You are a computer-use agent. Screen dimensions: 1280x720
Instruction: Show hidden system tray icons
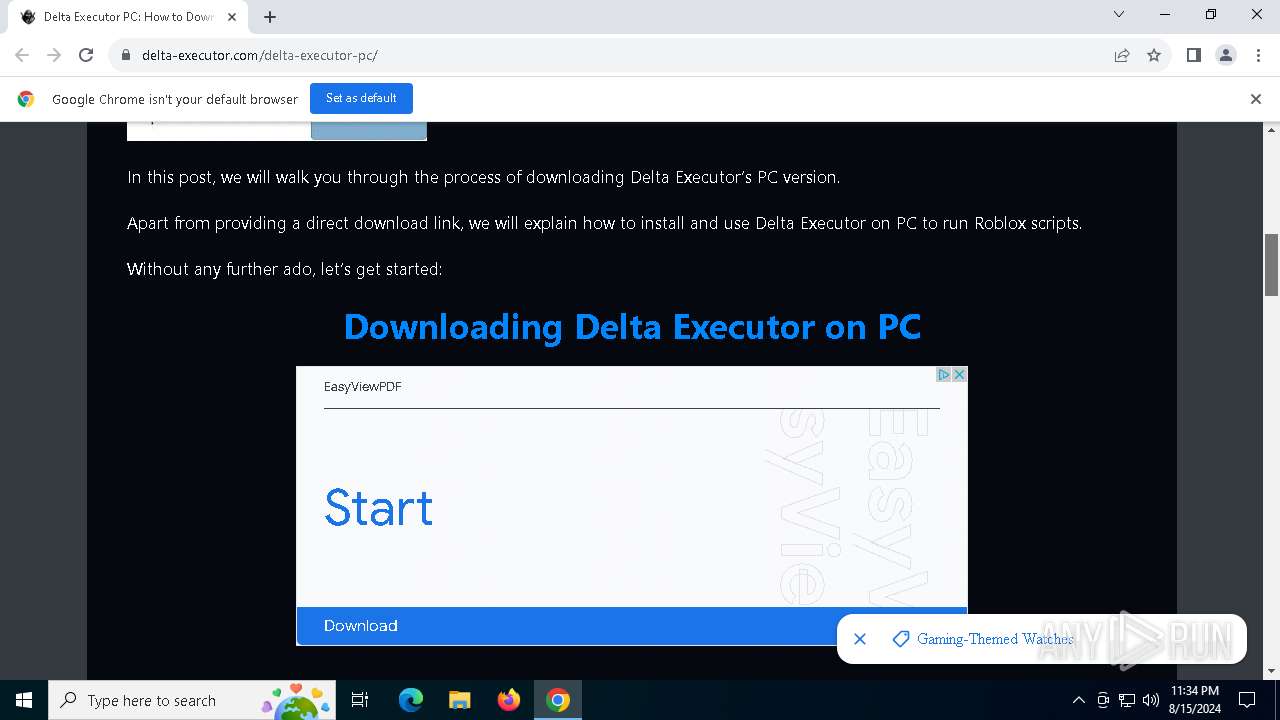1078,700
